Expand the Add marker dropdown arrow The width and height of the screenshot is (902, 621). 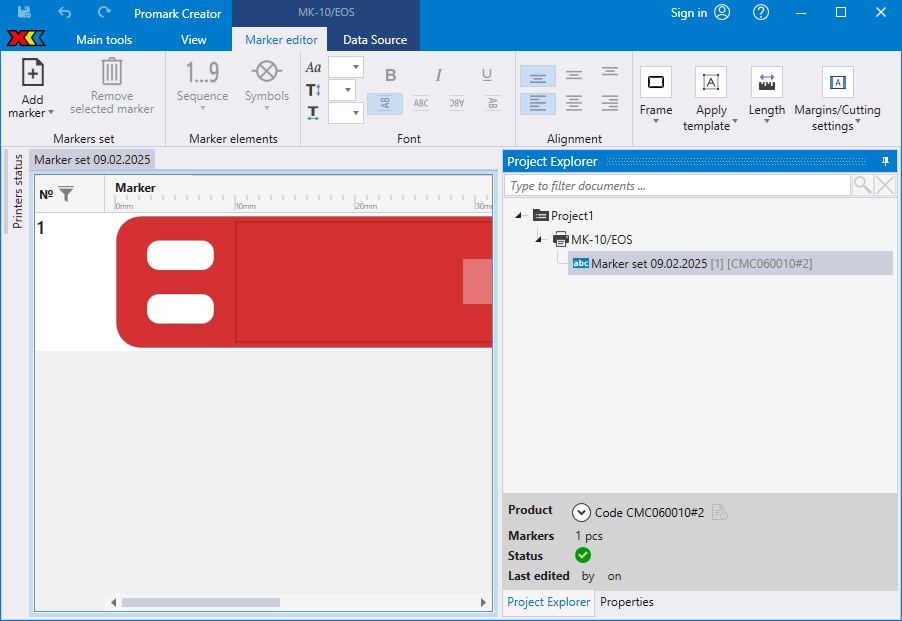(x=51, y=113)
